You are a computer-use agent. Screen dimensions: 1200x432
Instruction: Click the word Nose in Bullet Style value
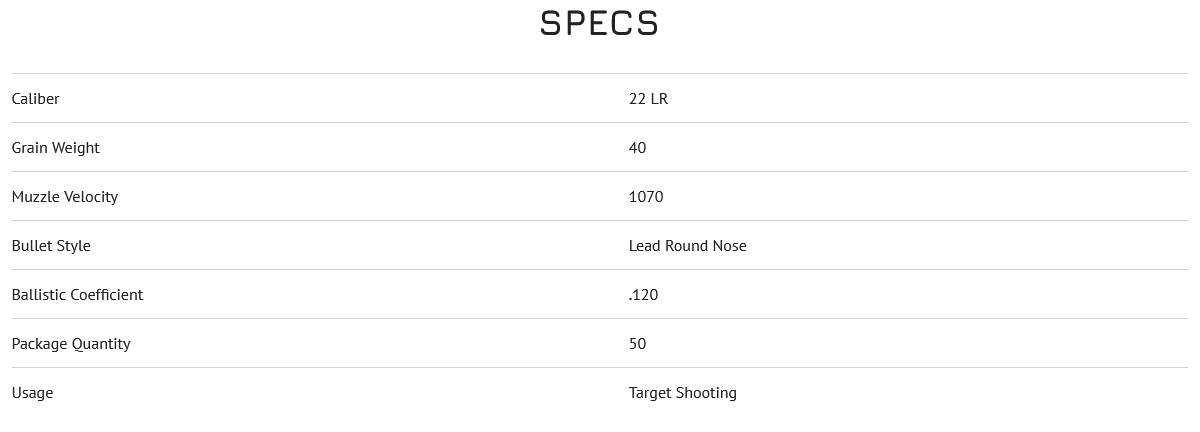[x=730, y=246]
